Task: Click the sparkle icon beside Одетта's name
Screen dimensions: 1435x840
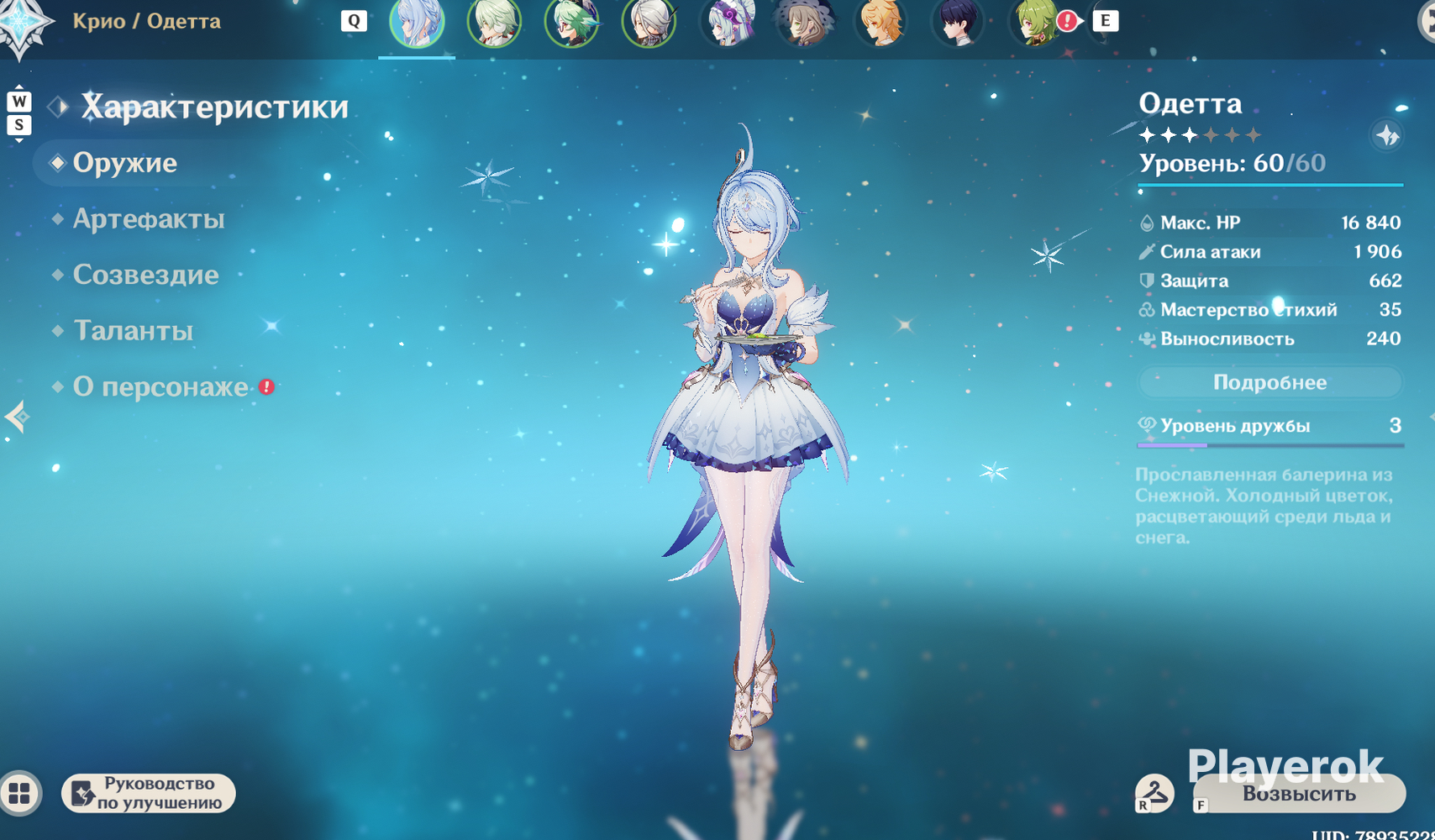Action: (1387, 134)
